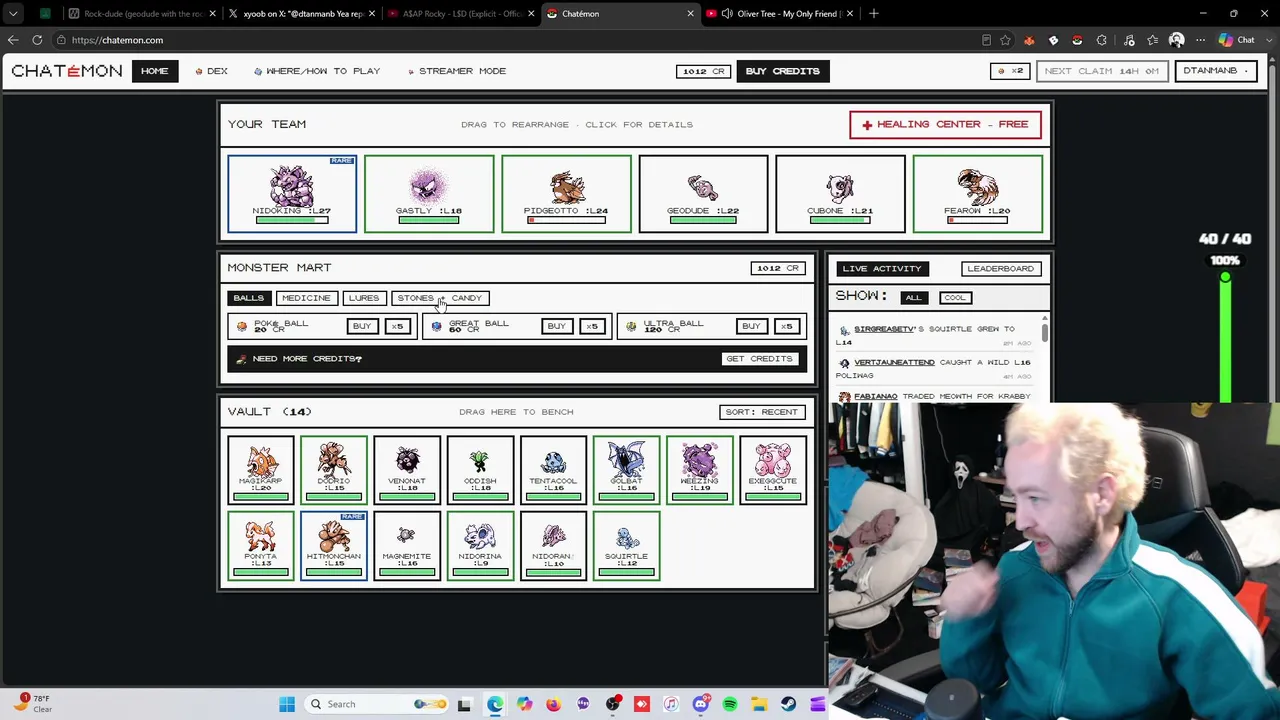1280x720 pixels.
Task: Select Dodrio in the Vault
Action: pyautogui.click(x=334, y=470)
